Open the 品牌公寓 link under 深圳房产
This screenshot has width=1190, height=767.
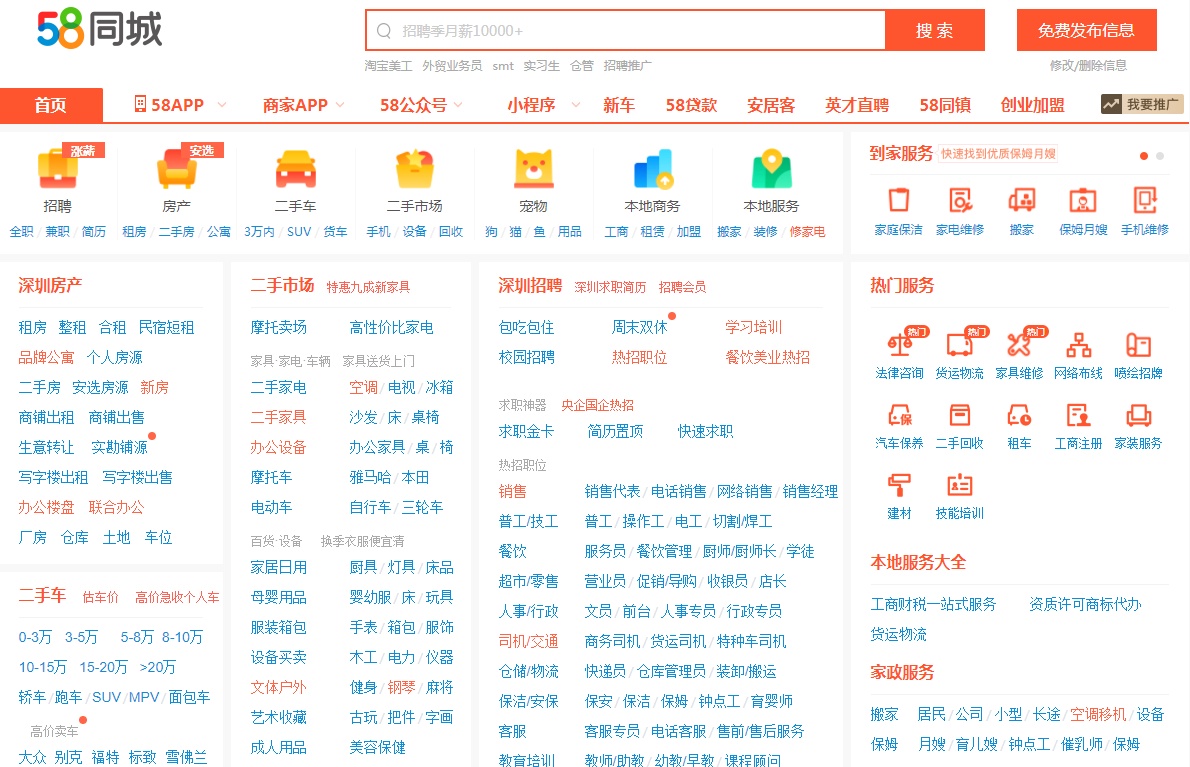46,357
